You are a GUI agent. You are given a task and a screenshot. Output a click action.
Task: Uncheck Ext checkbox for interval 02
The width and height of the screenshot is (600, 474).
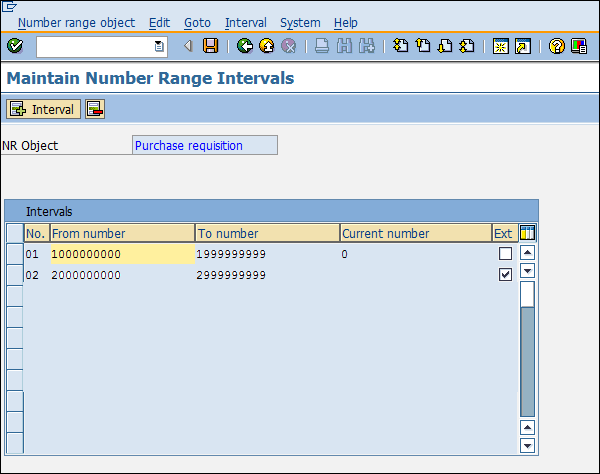[505, 275]
